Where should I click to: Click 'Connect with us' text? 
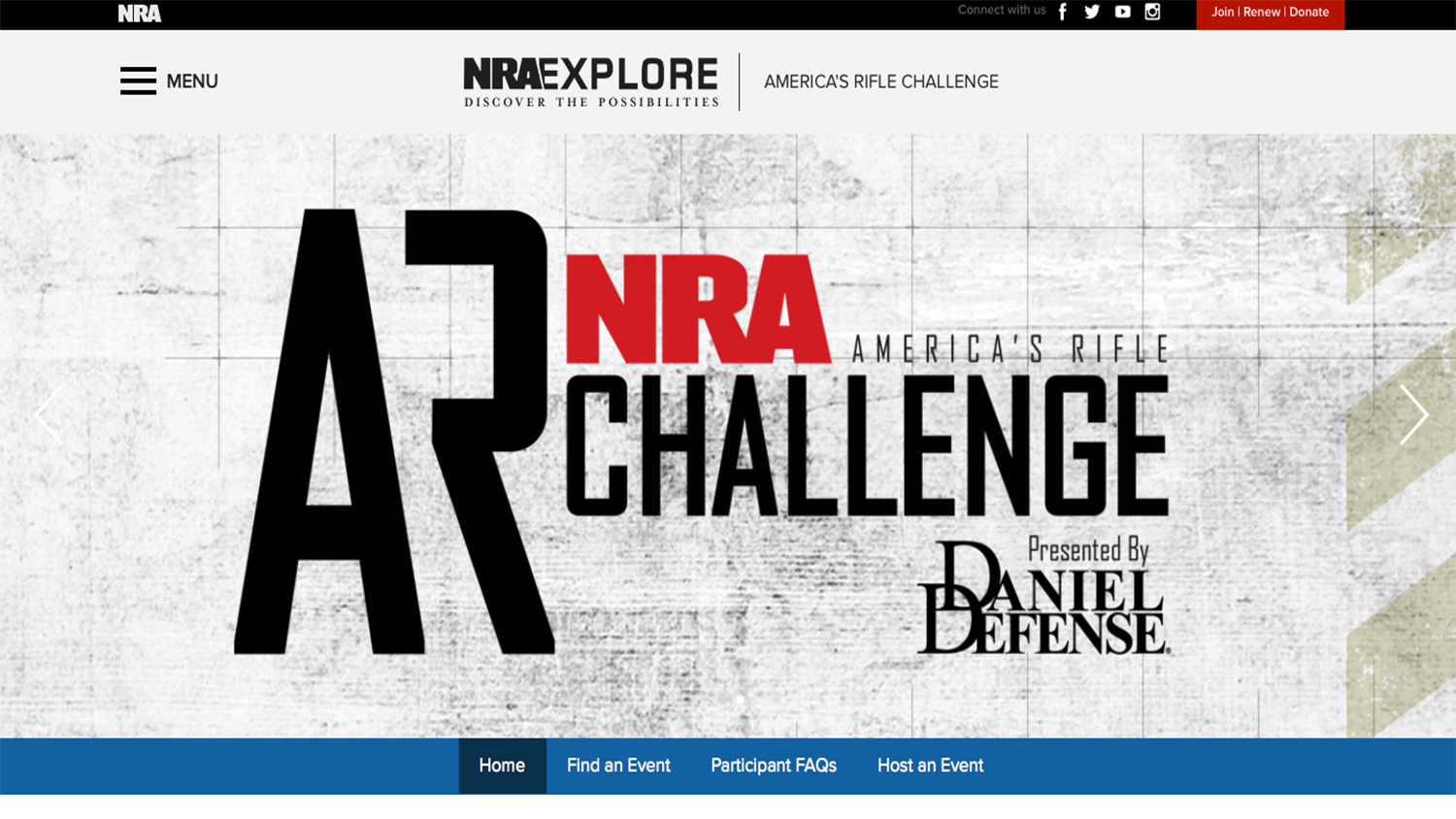click(x=1002, y=10)
